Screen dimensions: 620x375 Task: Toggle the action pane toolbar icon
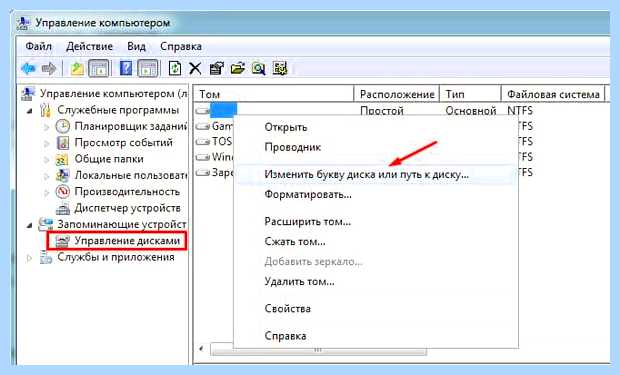tap(148, 68)
